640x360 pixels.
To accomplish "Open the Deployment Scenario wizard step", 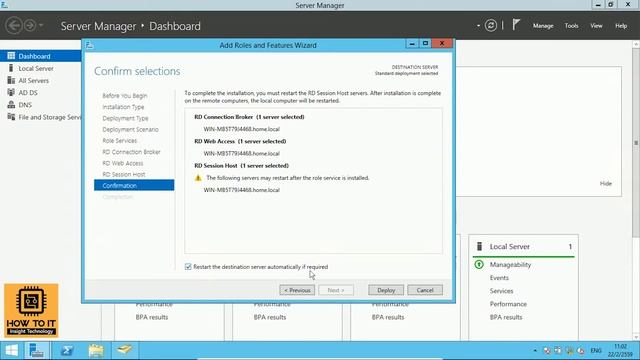I will 130,129.
